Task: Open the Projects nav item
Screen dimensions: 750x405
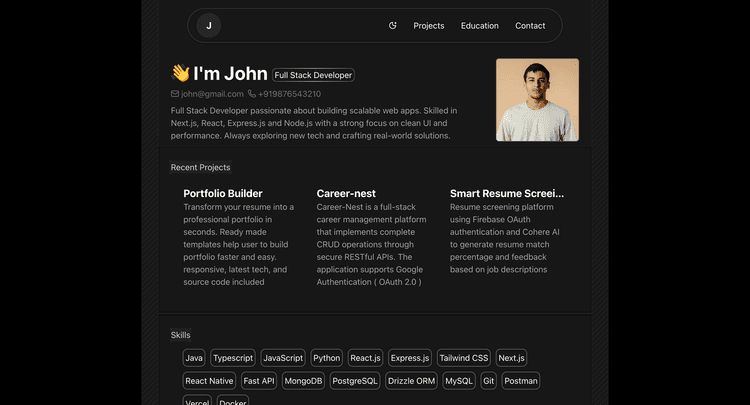Action: [x=429, y=26]
